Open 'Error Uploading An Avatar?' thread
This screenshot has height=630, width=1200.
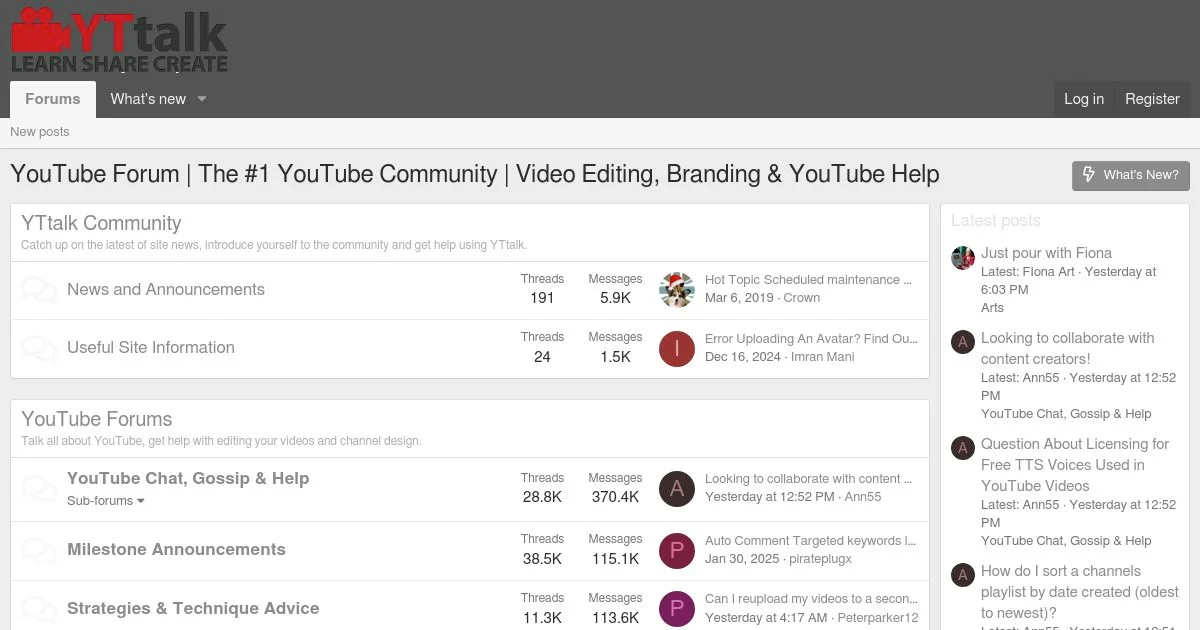[811, 339]
